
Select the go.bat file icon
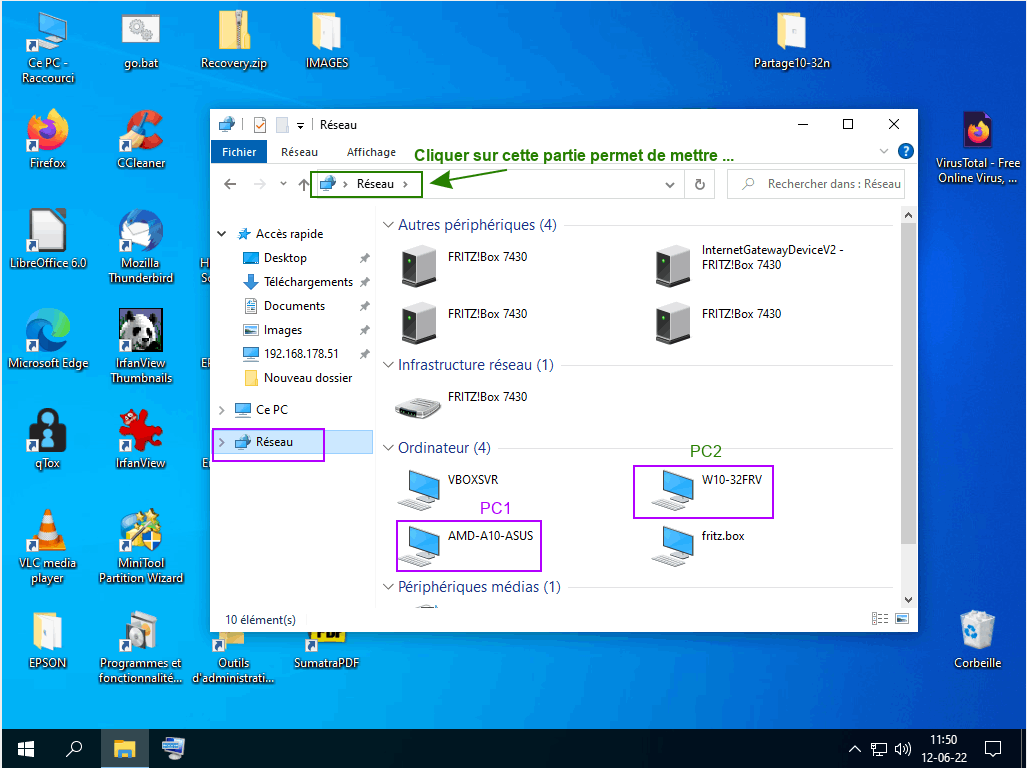[x=141, y=41]
